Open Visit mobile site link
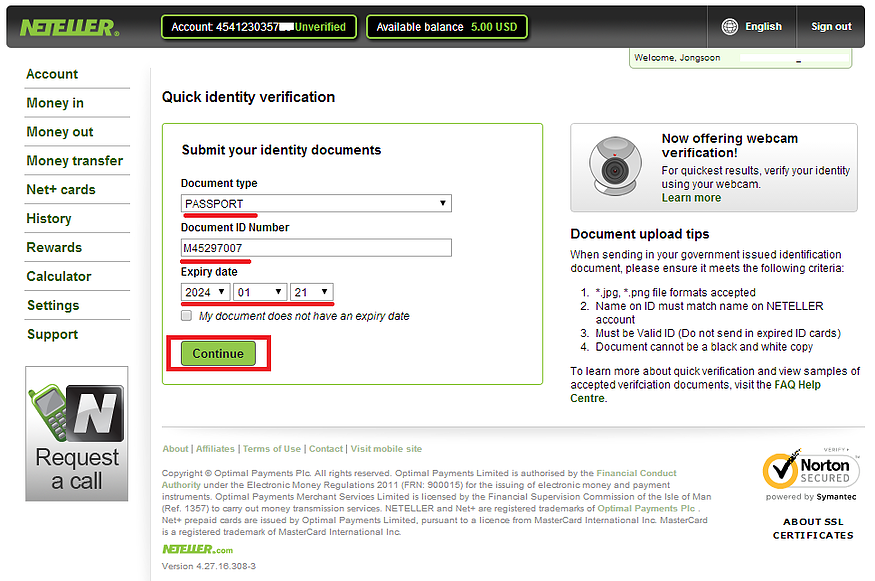The height and width of the screenshot is (581, 875). [386, 449]
